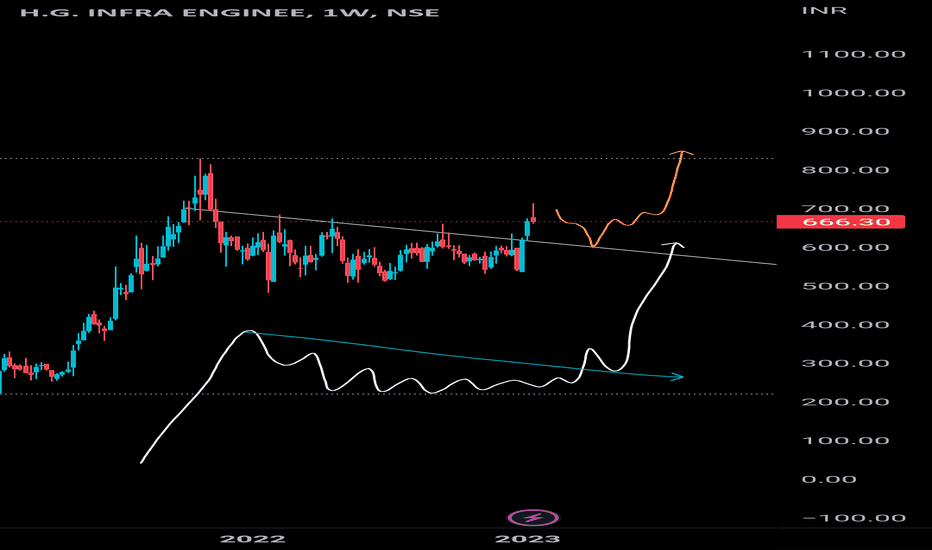This screenshot has height=550, width=932.
Task: Click the lightning bolt event icon
Action: point(533,518)
